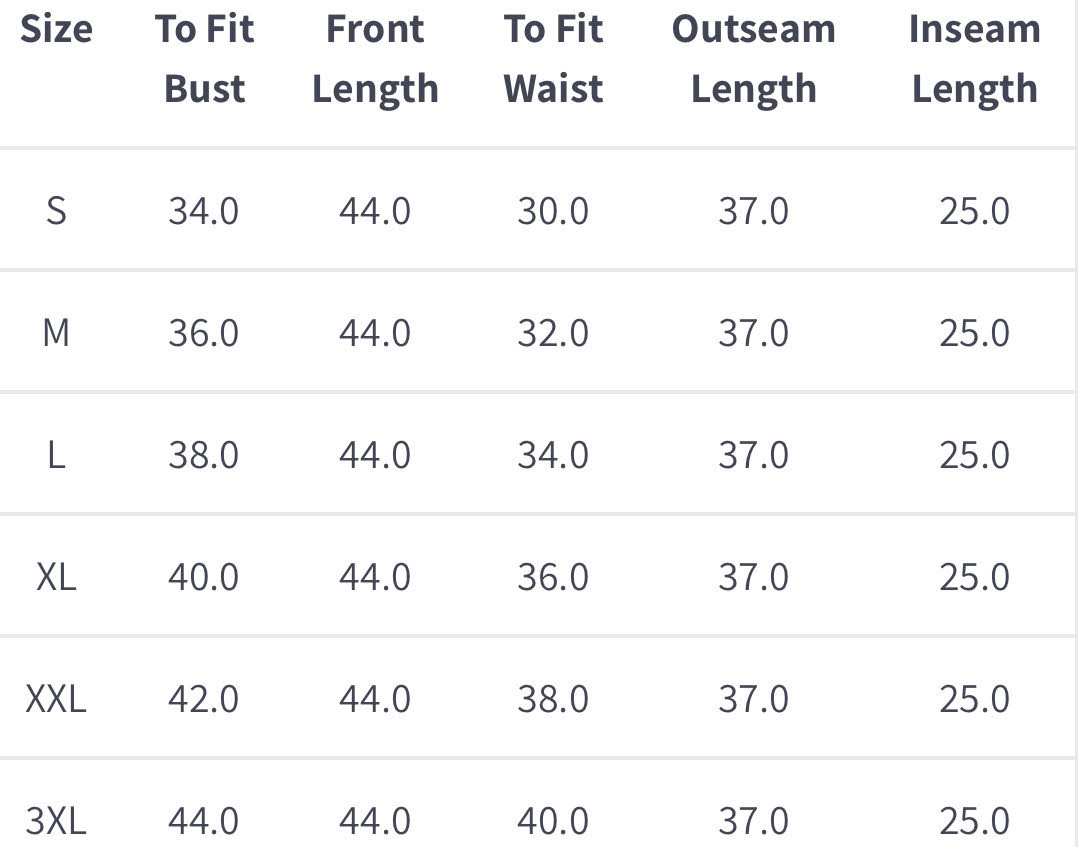Viewport: 1078px width, 847px height.
Task: Click the Front Length column header
Action: click(x=375, y=59)
